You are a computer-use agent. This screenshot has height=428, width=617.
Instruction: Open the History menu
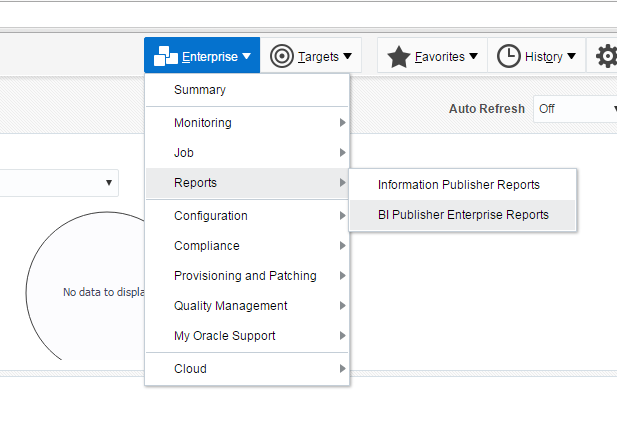point(536,55)
